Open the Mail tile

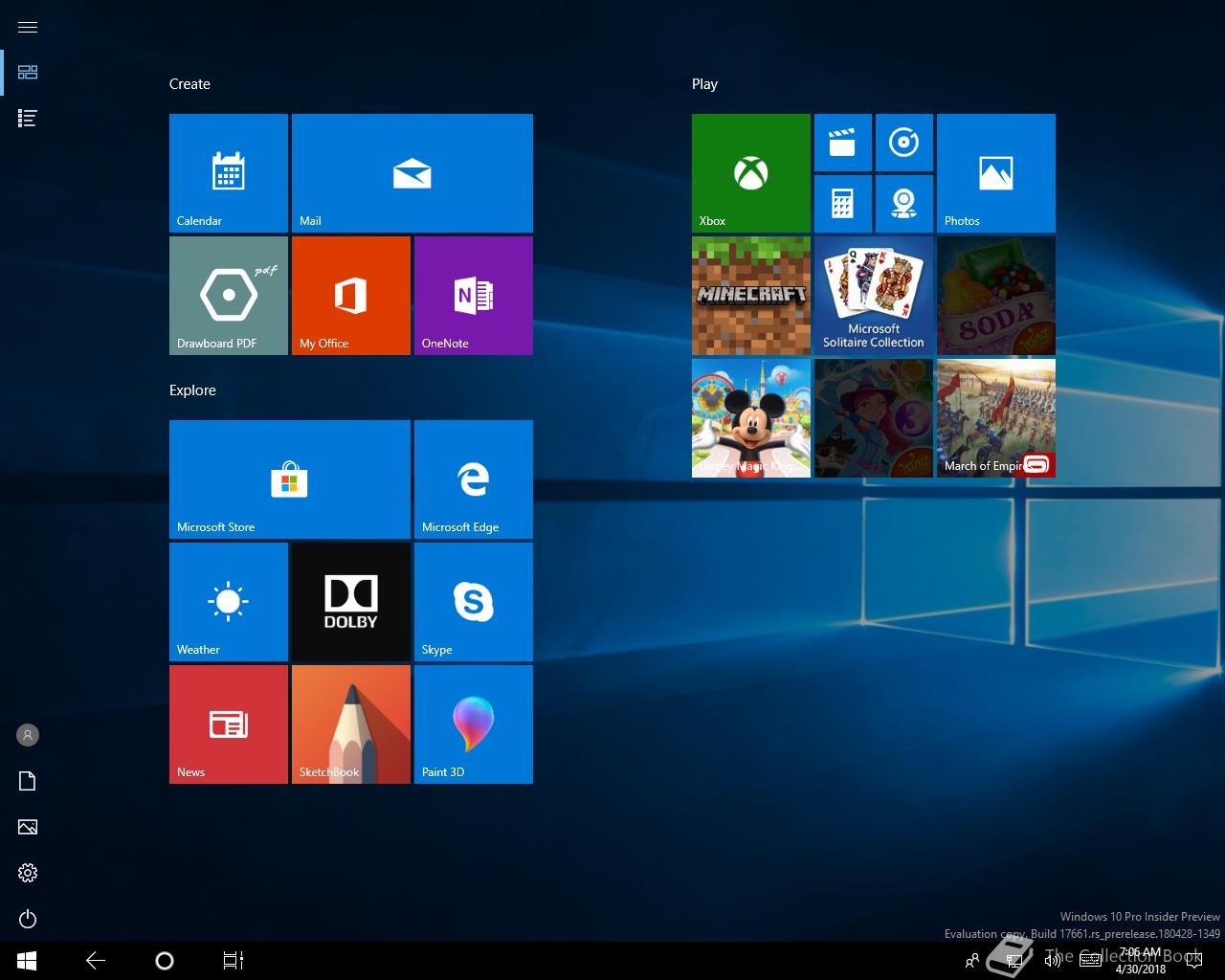[x=412, y=173]
